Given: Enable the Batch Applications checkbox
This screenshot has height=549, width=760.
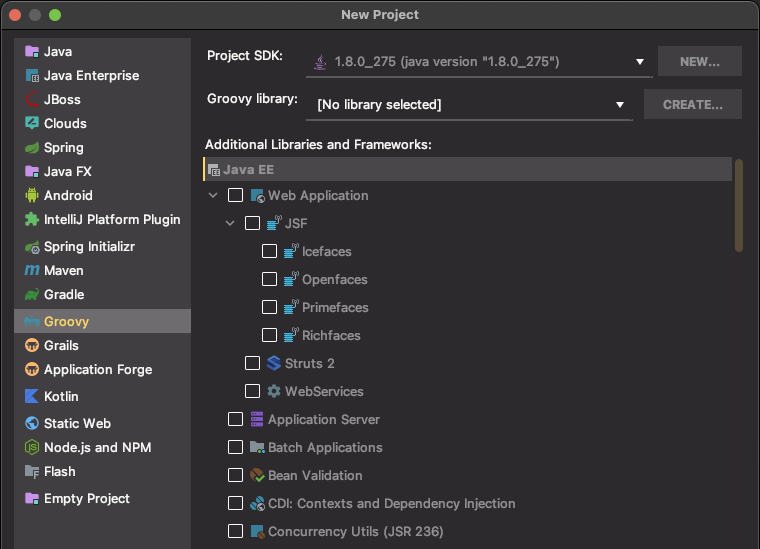Looking at the screenshot, I should pyautogui.click(x=236, y=447).
